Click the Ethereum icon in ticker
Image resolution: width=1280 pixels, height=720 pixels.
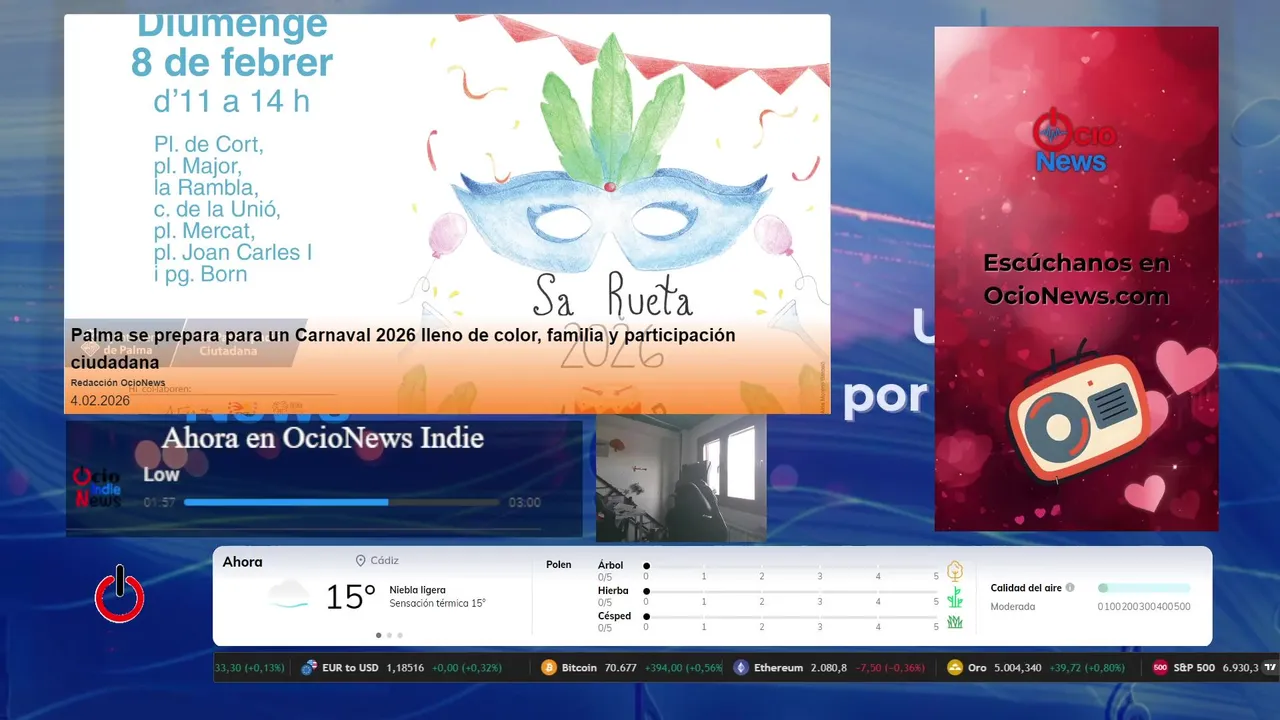pyautogui.click(x=741, y=667)
